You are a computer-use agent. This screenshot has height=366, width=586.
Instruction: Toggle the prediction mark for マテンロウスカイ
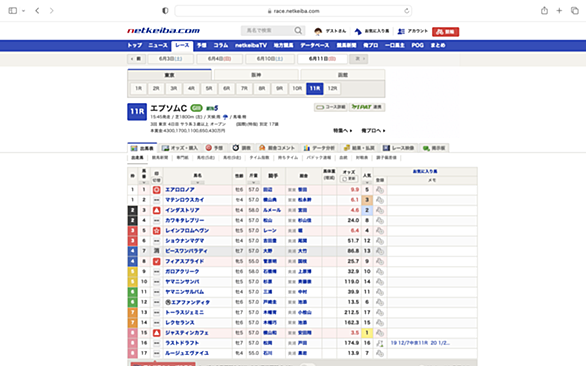click(157, 200)
